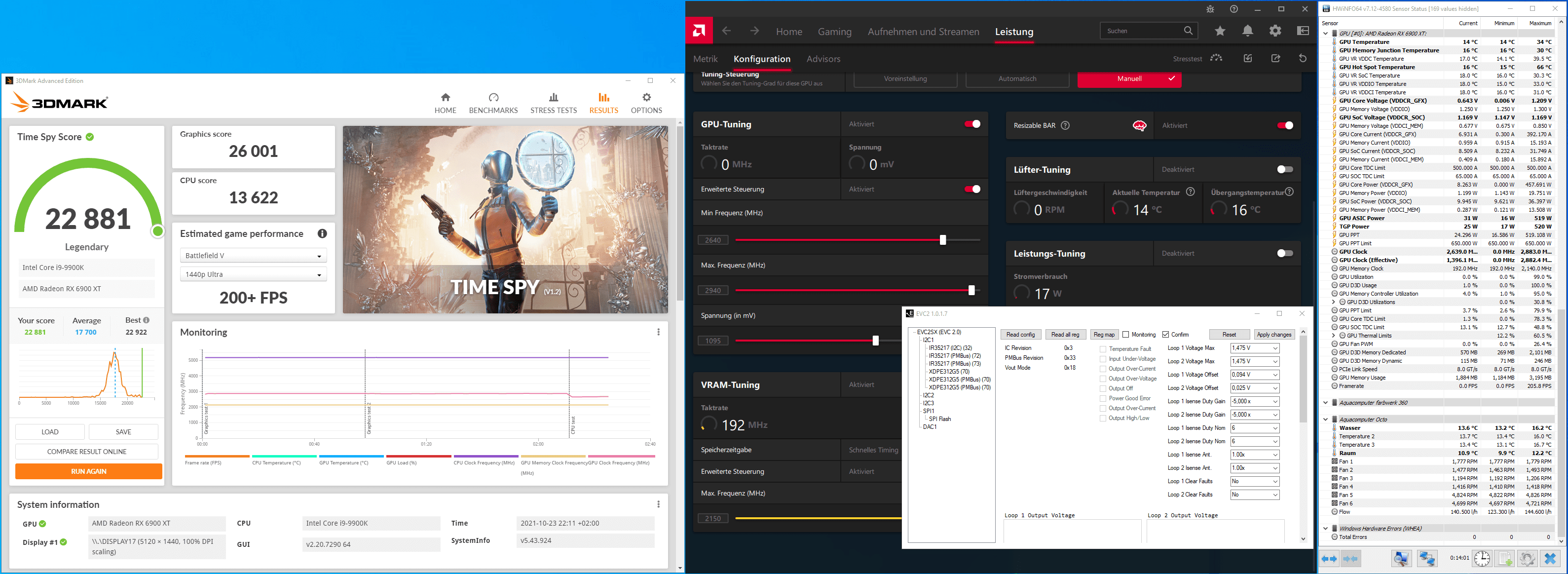Adjust the Min Frequenz slider handle
The image size is (1568, 574).
click(943, 240)
